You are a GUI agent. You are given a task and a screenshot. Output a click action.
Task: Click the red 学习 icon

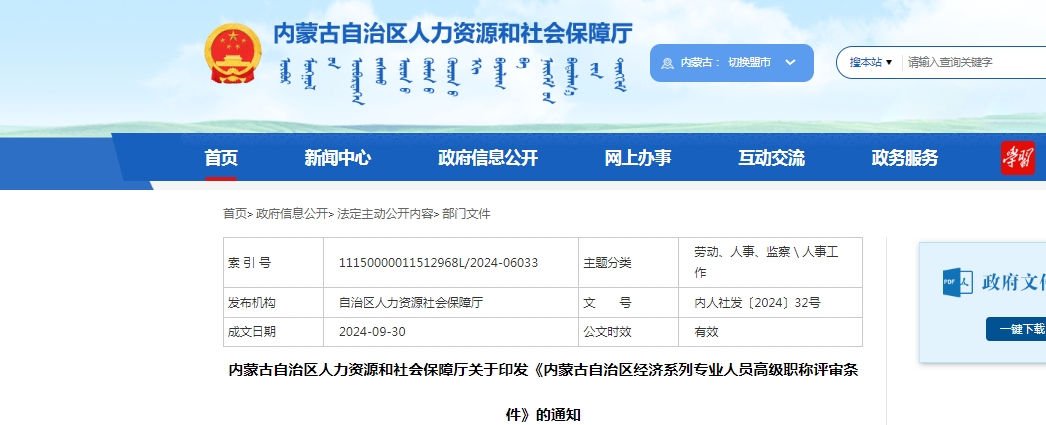click(x=1017, y=158)
